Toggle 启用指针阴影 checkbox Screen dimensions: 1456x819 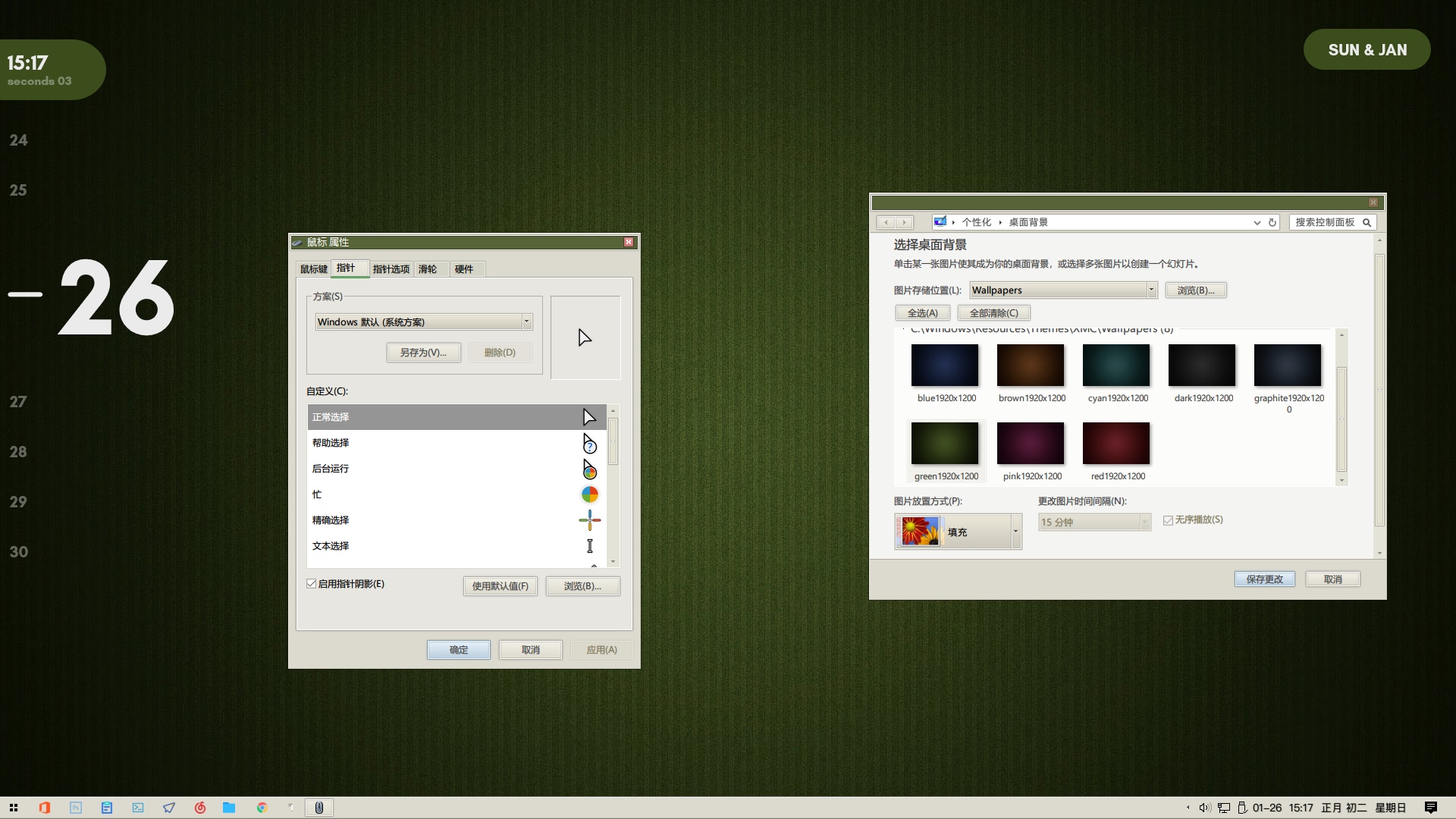(311, 584)
